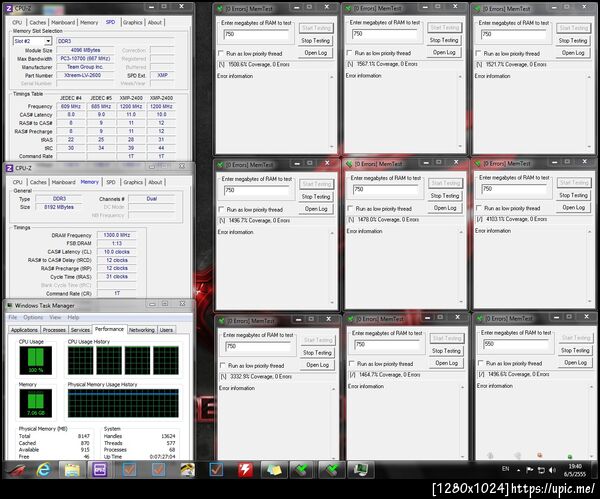Click the MemTest title icon of the 1464.7% coverage window
Viewport: 600px width, 499px height.
pyautogui.click(x=351, y=319)
